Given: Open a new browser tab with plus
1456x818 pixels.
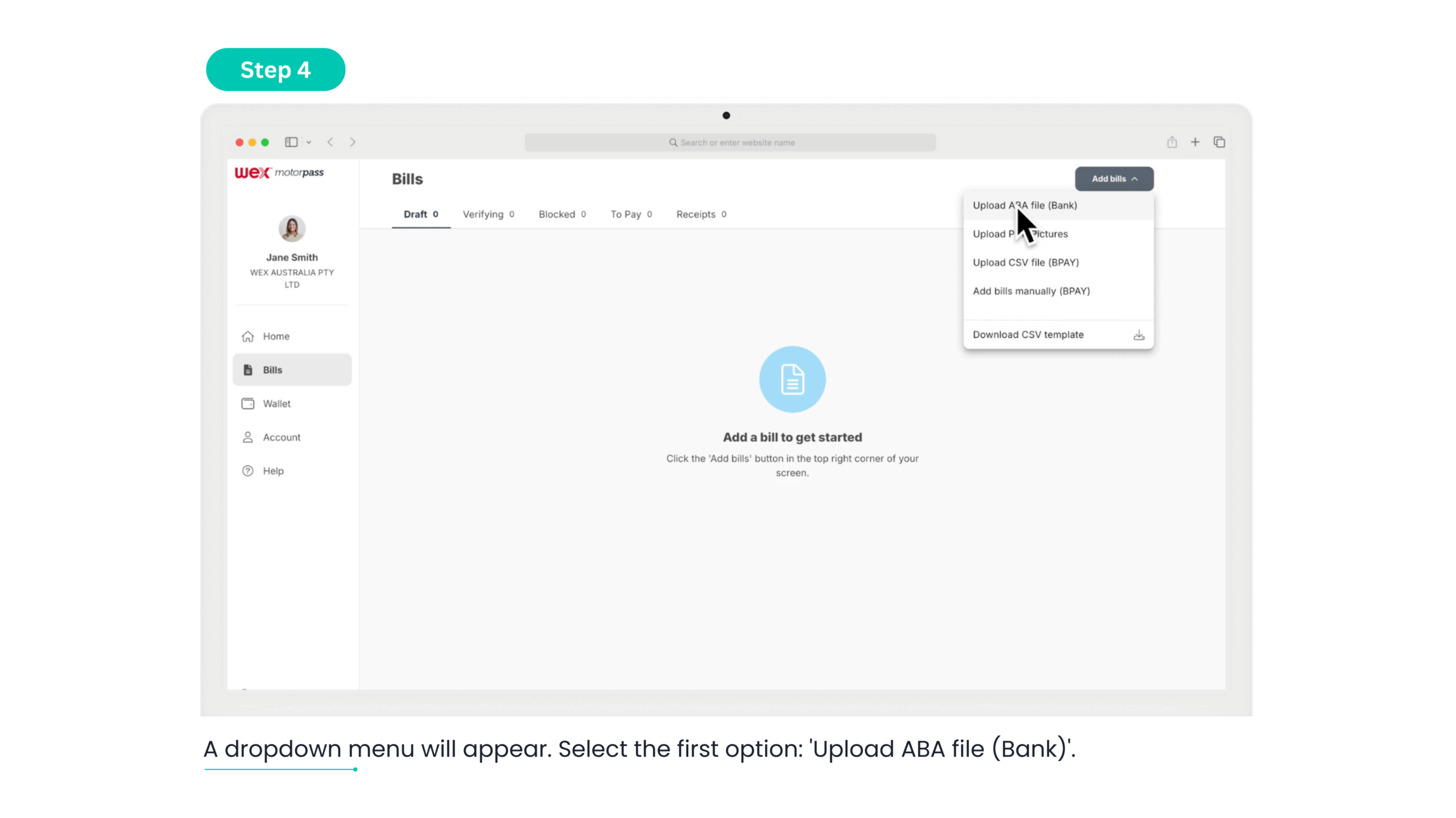Looking at the screenshot, I should tap(1195, 142).
